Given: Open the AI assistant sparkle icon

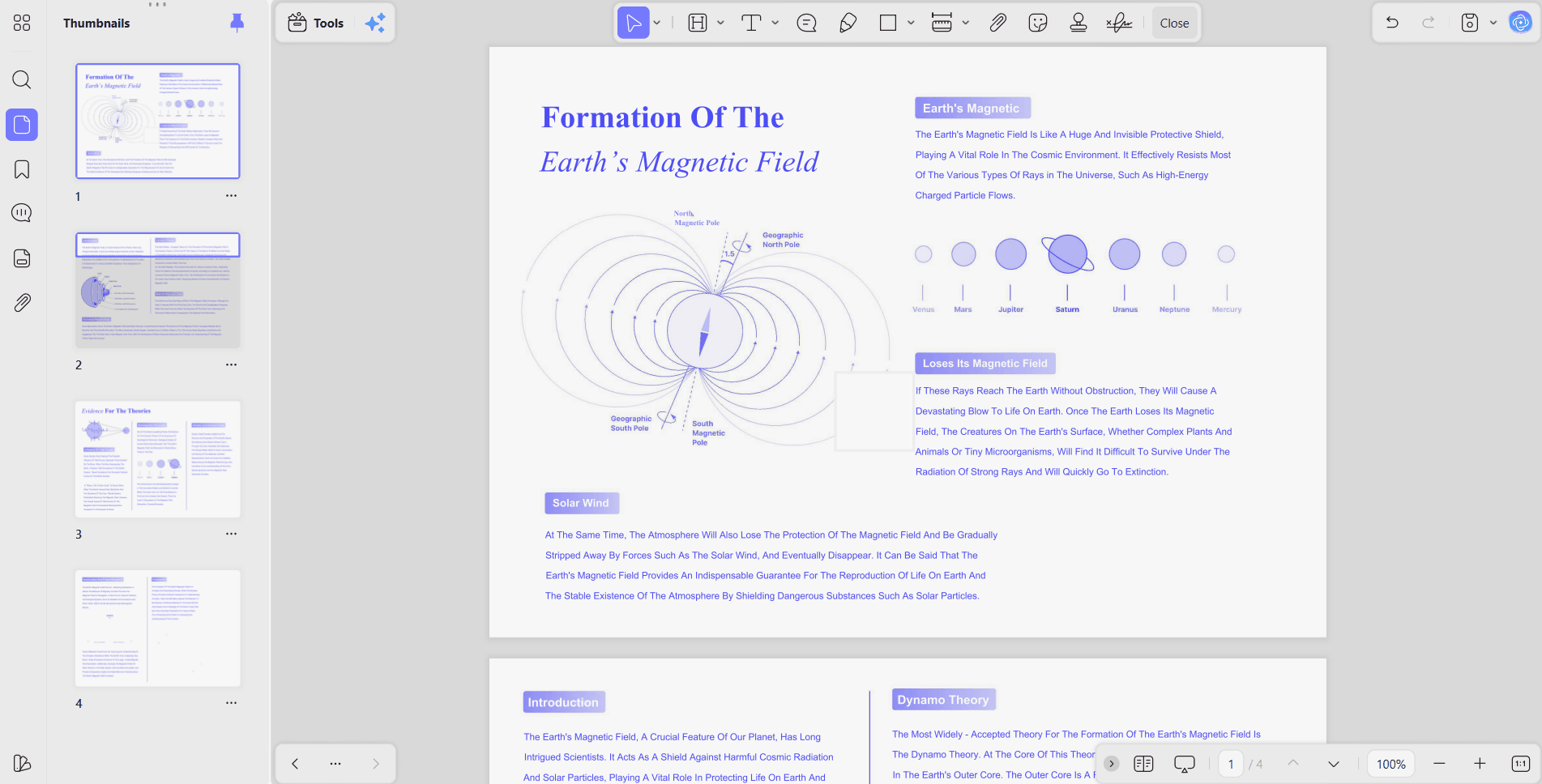Looking at the screenshot, I should [x=375, y=23].
